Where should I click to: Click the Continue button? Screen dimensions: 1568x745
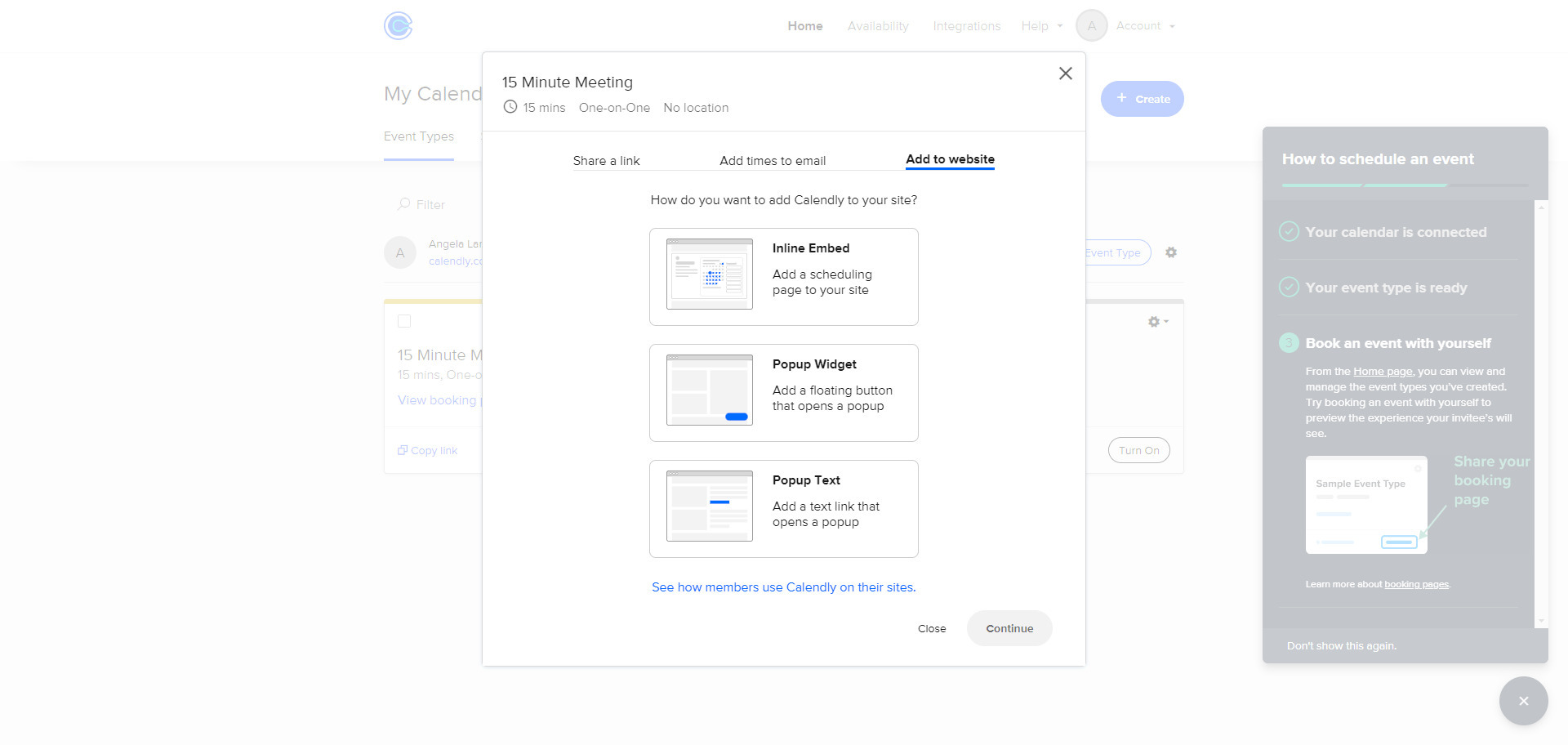tap(1009, 628)
